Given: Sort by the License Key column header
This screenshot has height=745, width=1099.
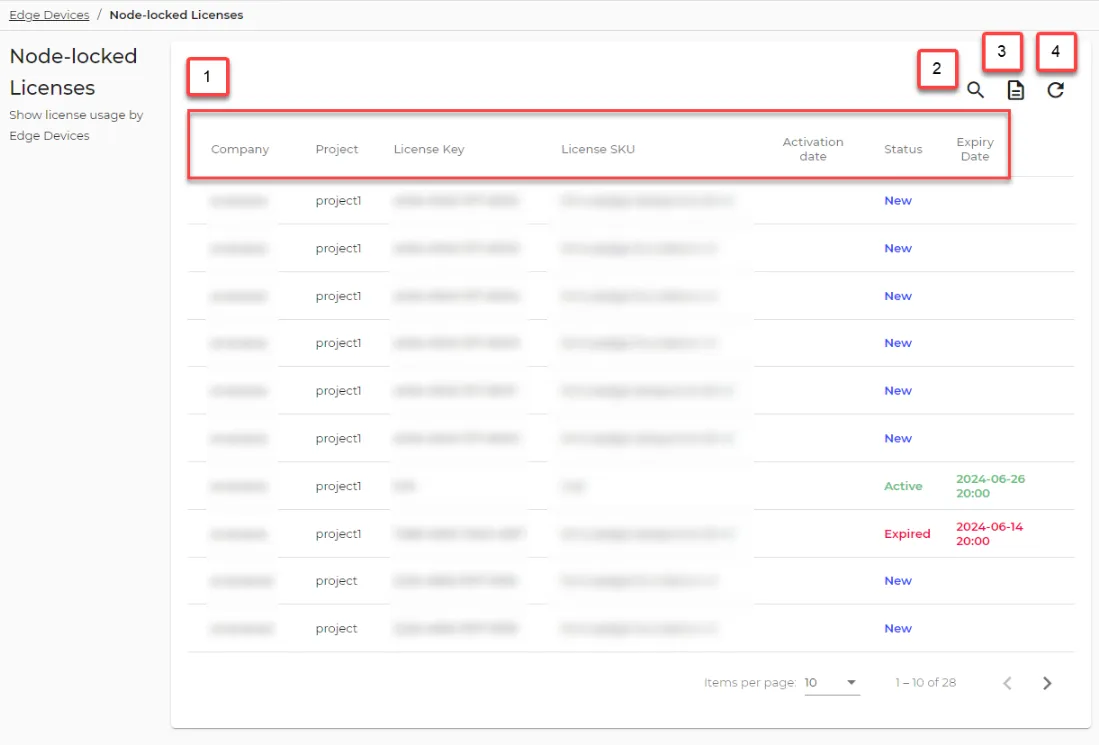Looking at the screenshot, I should tap(429, 149).
